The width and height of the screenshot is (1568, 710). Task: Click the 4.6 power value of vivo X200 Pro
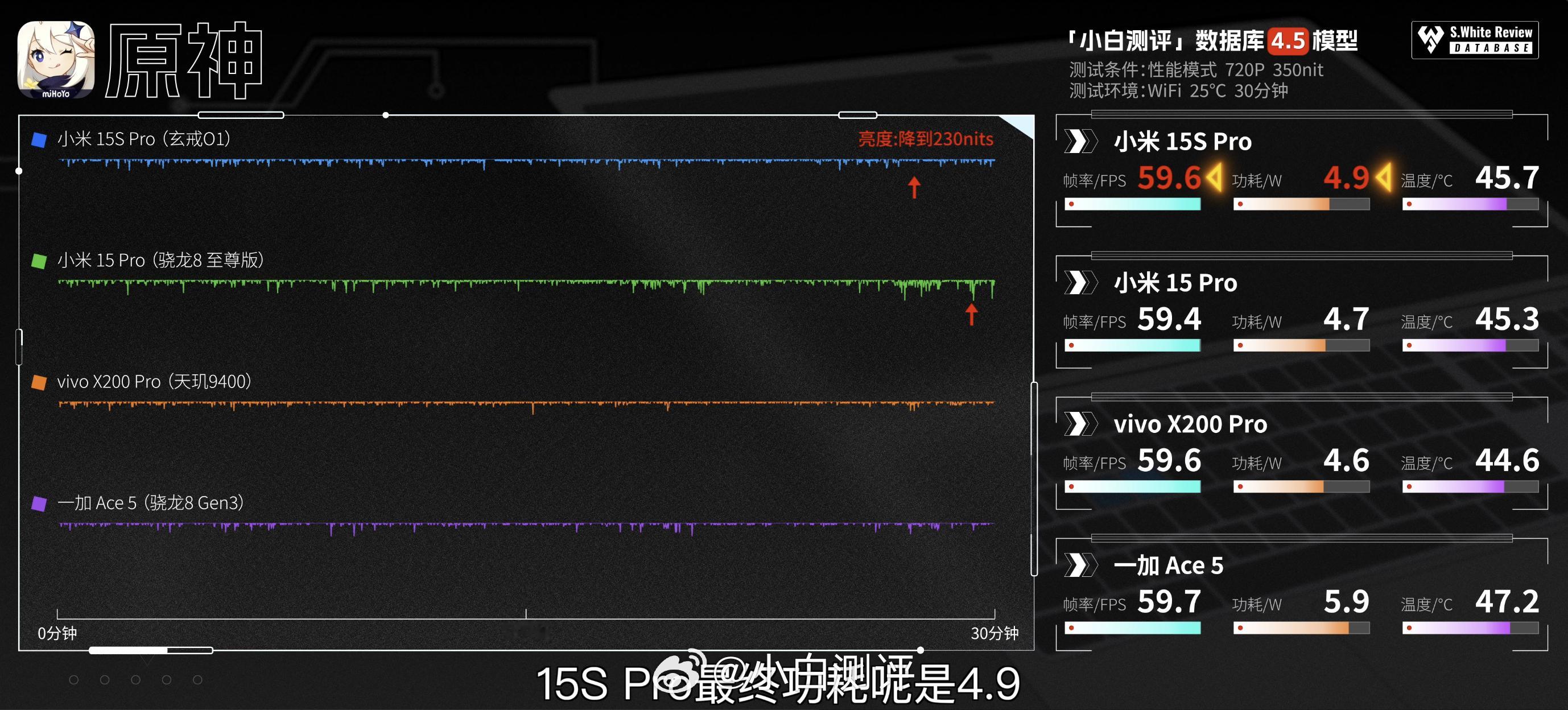tap(1347, 460)
